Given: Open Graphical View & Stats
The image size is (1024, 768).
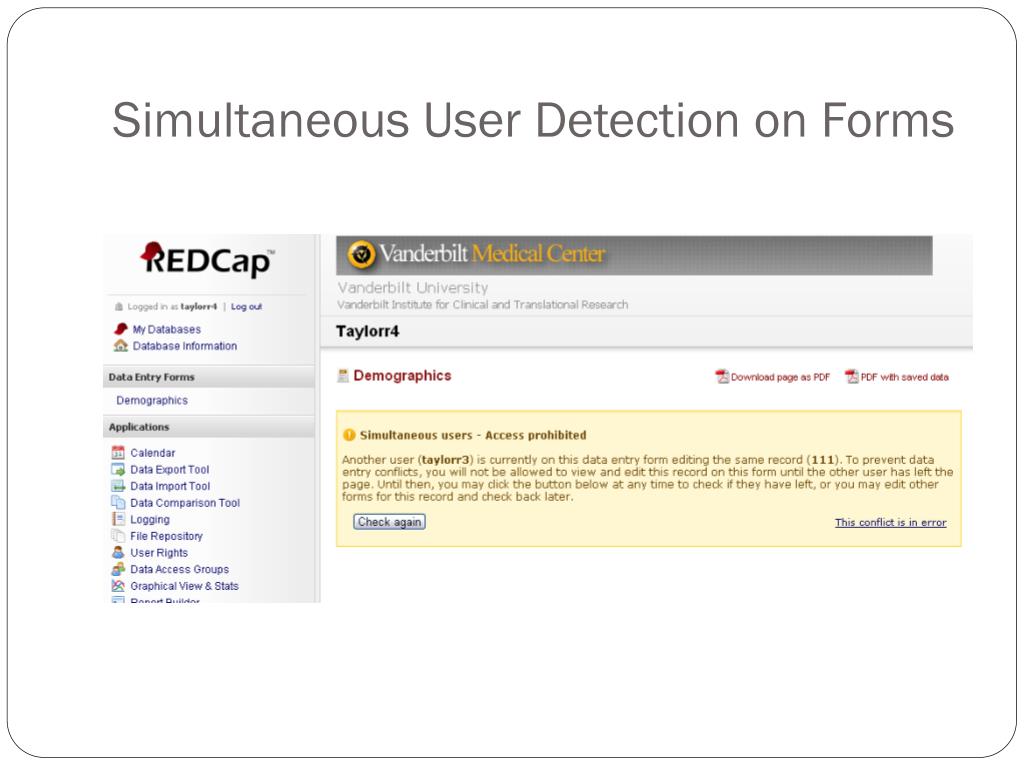Looking at the screenshot, I should coord(184,586).
